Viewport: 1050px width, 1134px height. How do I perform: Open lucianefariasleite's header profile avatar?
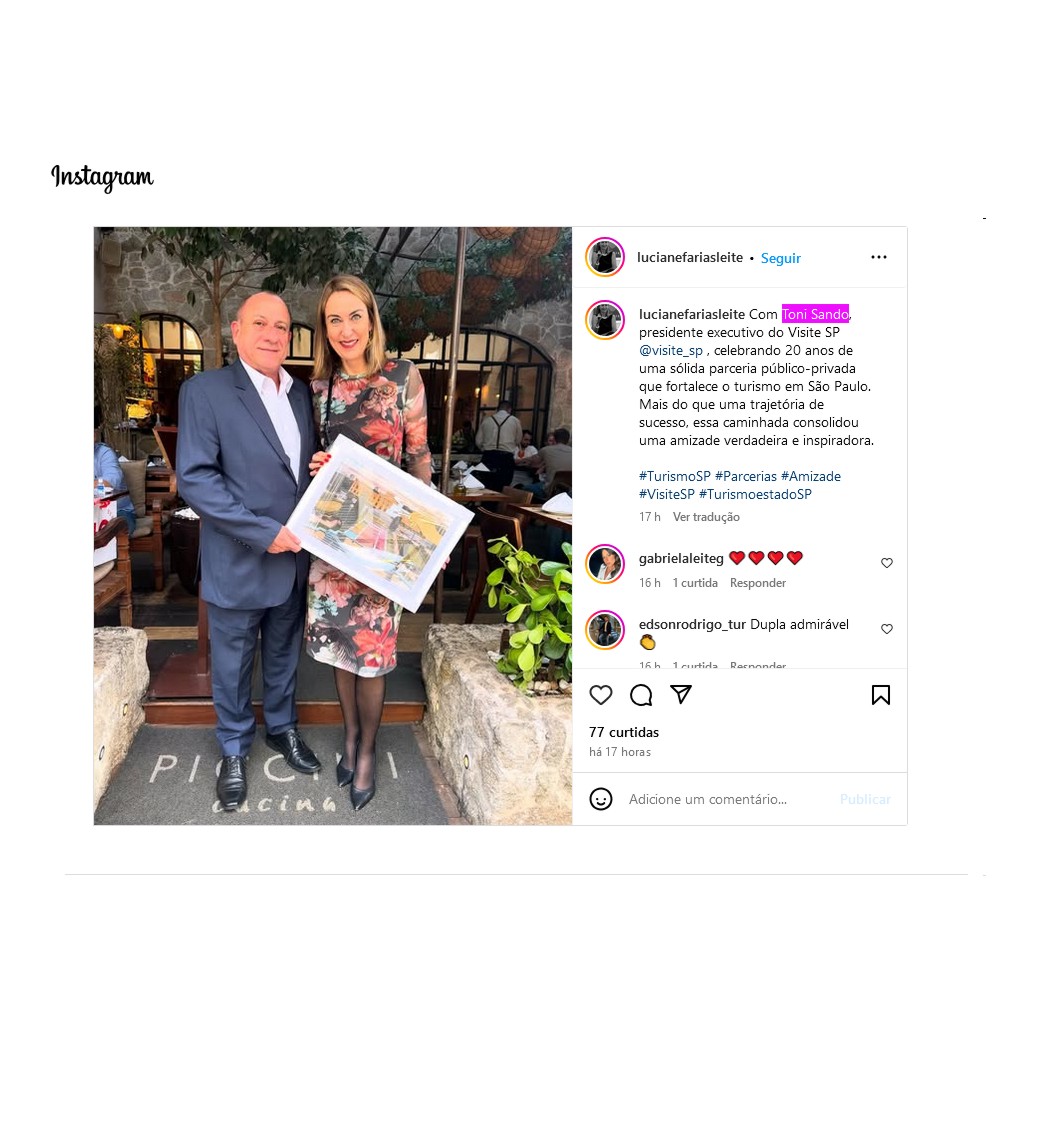[x=605, y=257]
